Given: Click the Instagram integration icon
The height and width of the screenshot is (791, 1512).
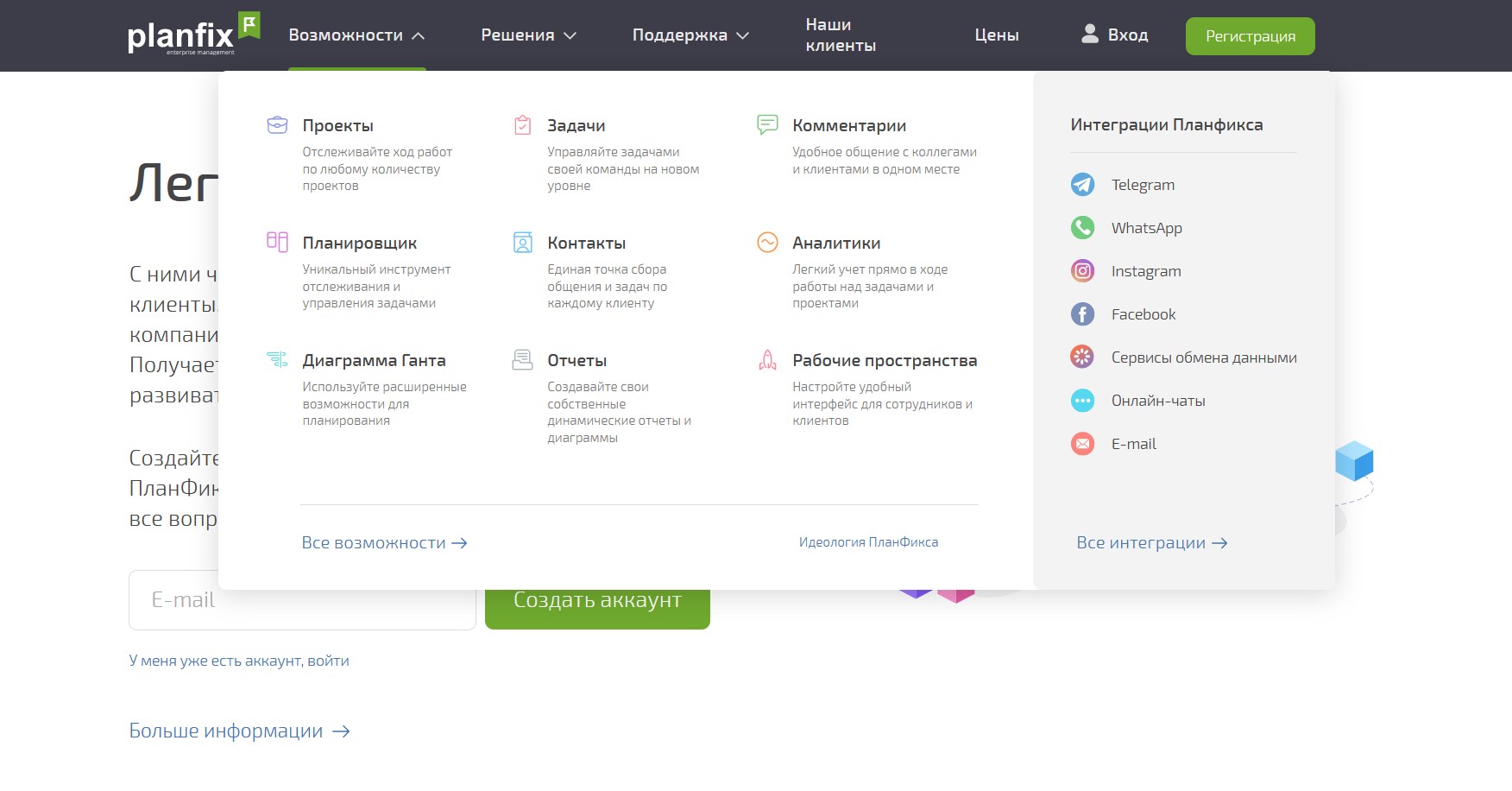Looking at the screenshot, I should tap(1082, 271).
